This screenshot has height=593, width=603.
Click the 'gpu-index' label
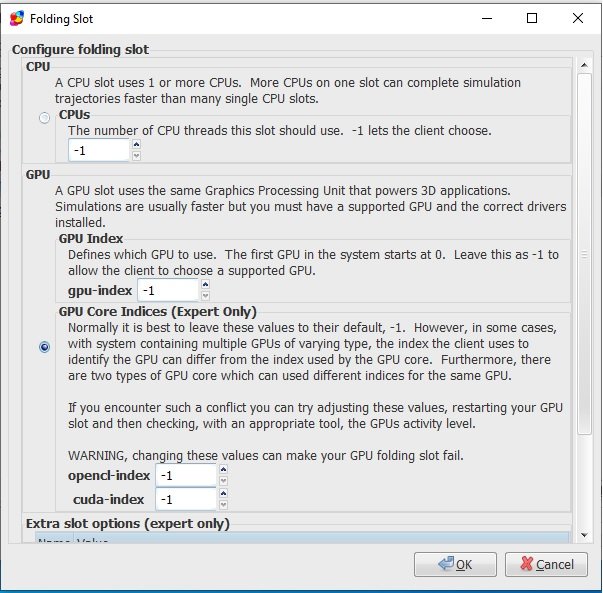coord(100,290)
